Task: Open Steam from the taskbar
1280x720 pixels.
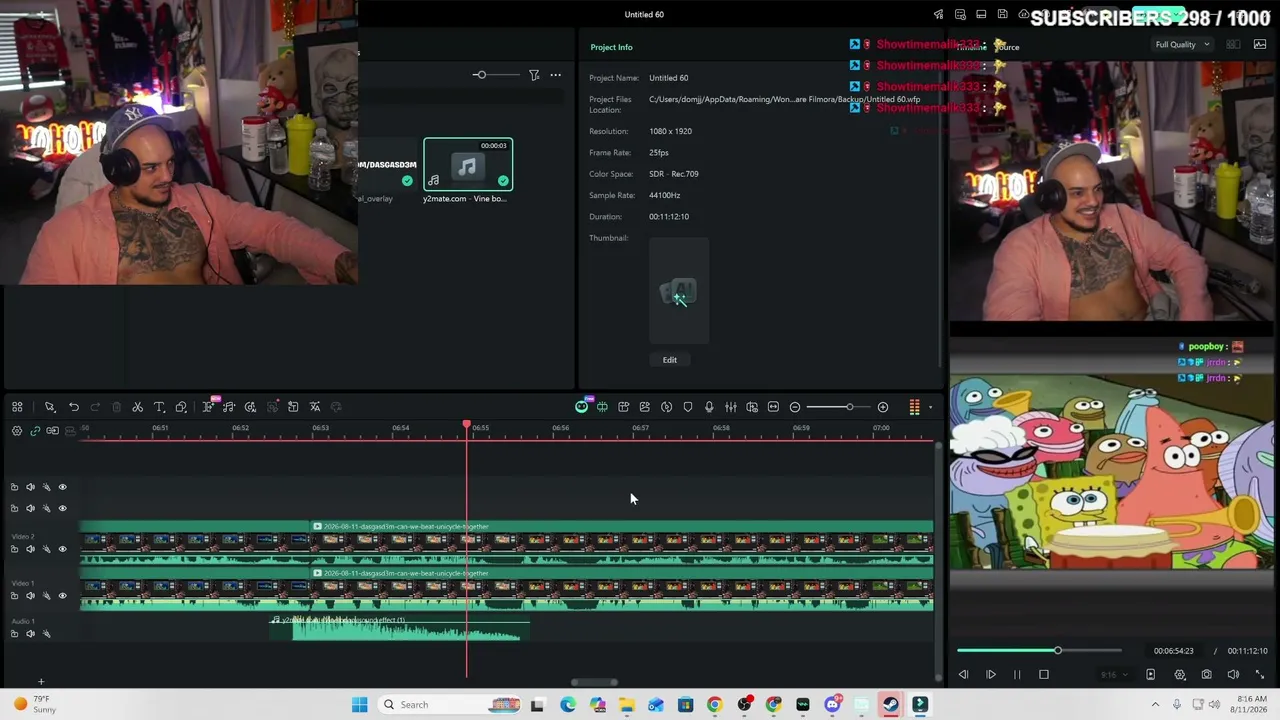Action: coord(890,705)
